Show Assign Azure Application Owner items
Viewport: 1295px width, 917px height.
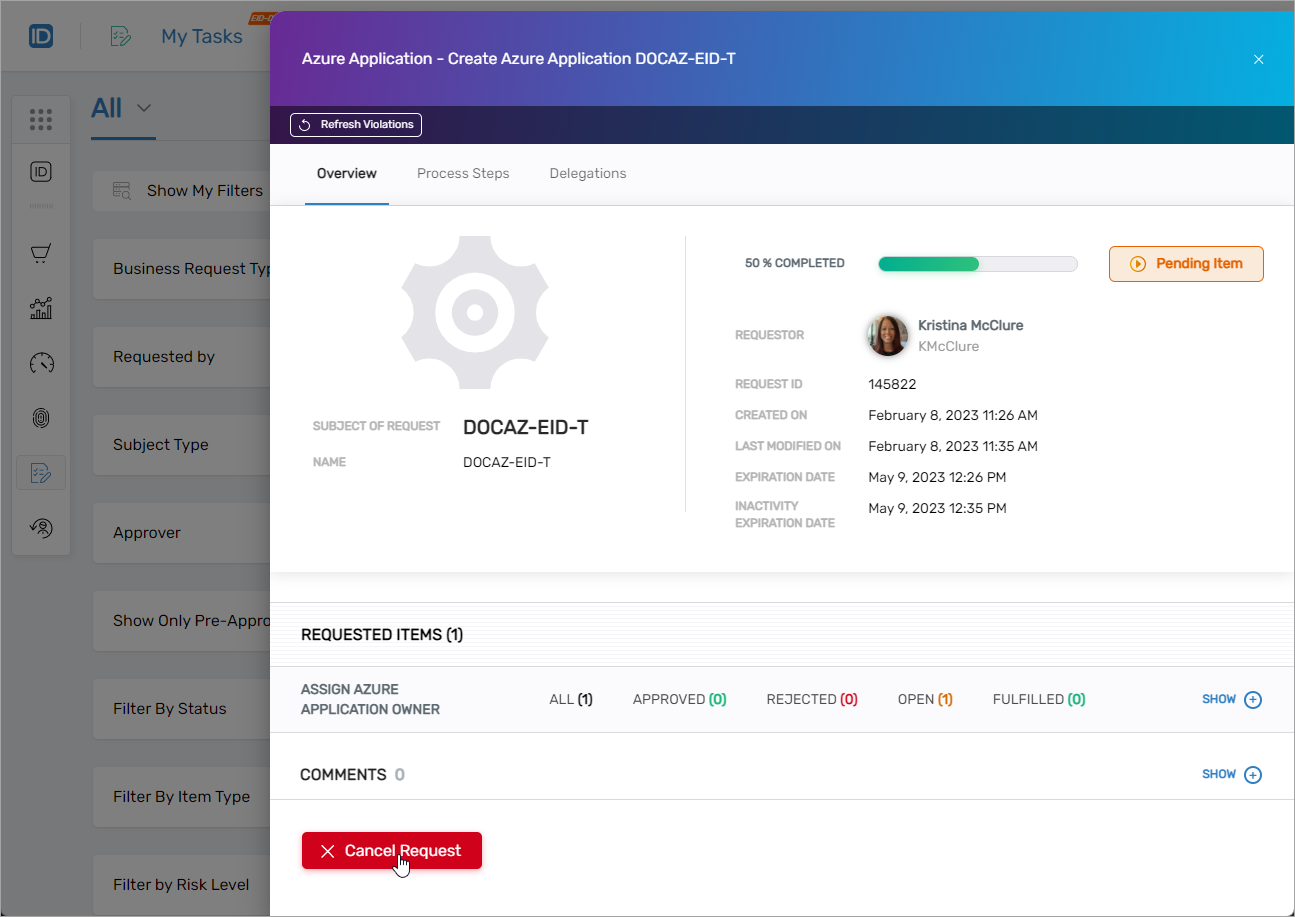coord(1231,699)
